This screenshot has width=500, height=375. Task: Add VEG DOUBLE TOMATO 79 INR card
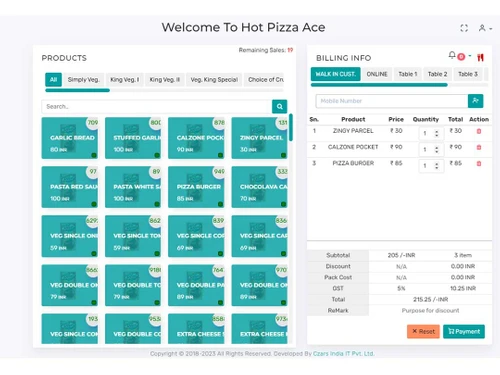[x=133, y=285]
